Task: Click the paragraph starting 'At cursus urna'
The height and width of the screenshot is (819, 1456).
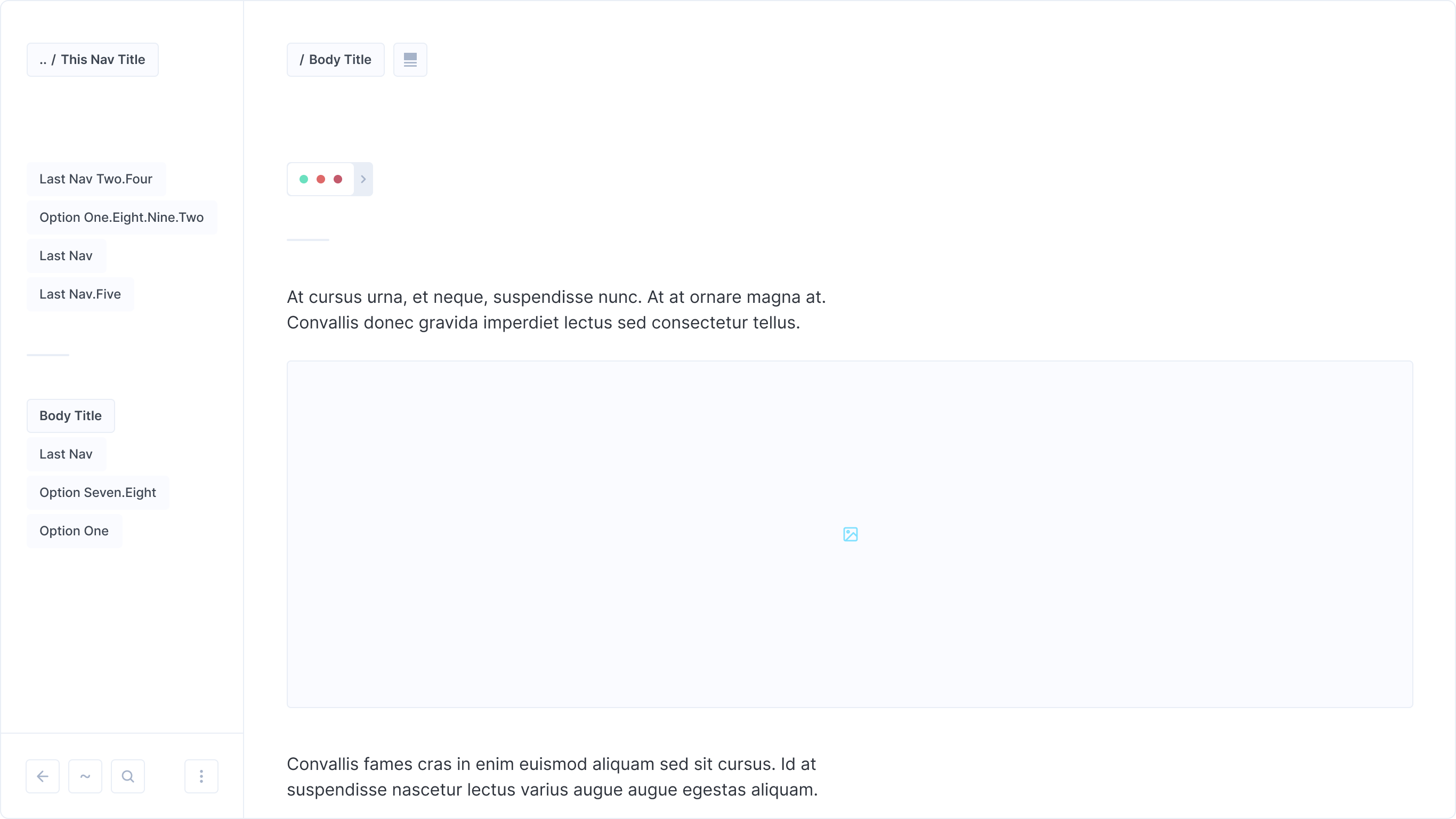Action: tap(557, 309)
